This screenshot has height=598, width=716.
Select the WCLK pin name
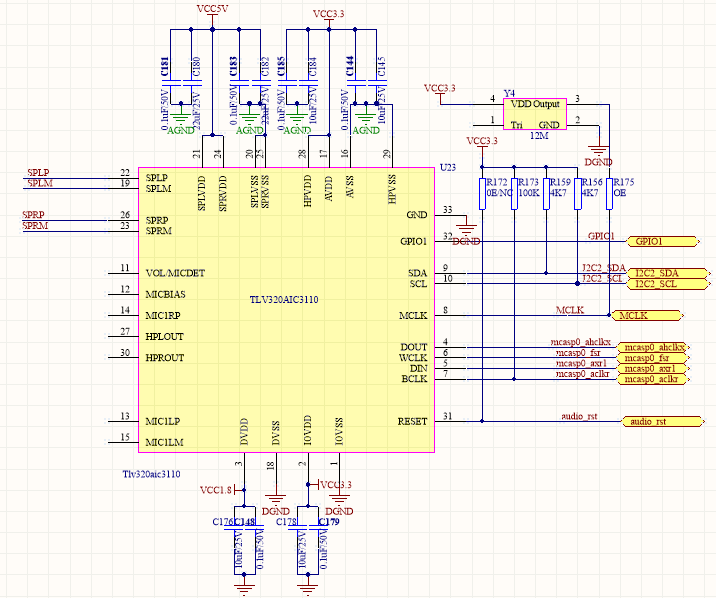(413, 358)
